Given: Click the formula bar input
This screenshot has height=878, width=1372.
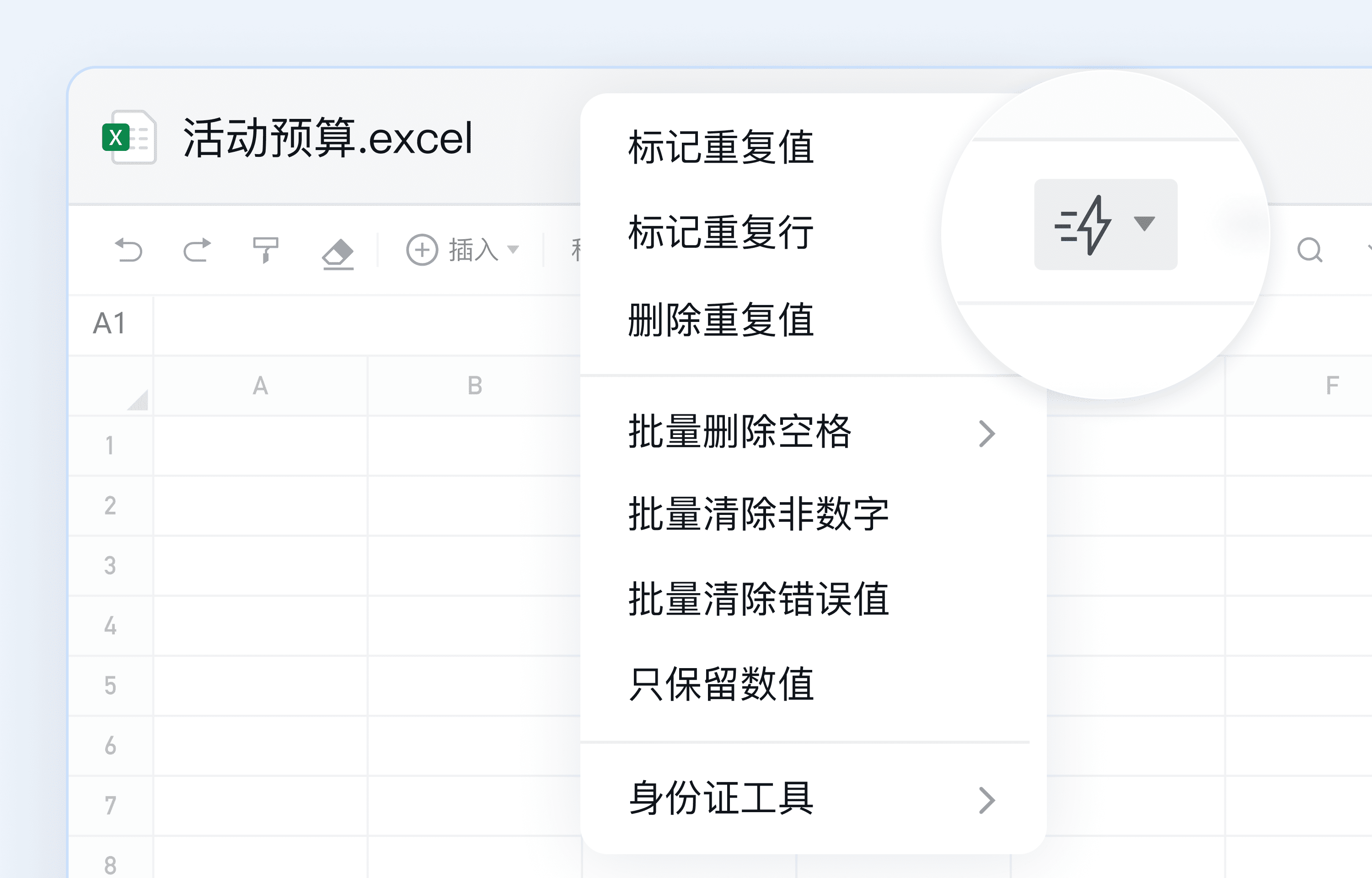Looking at the screenshot, I should pos(368,325).
